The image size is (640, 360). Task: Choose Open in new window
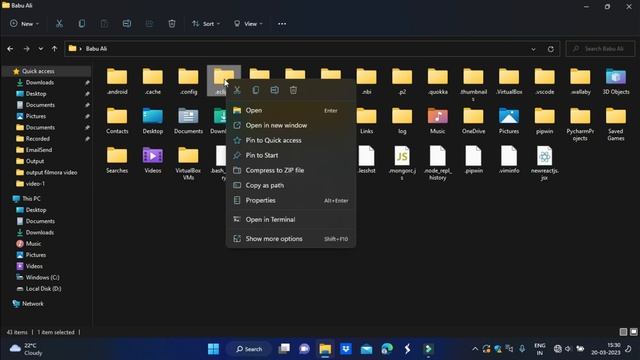click(x=291, y=125)
